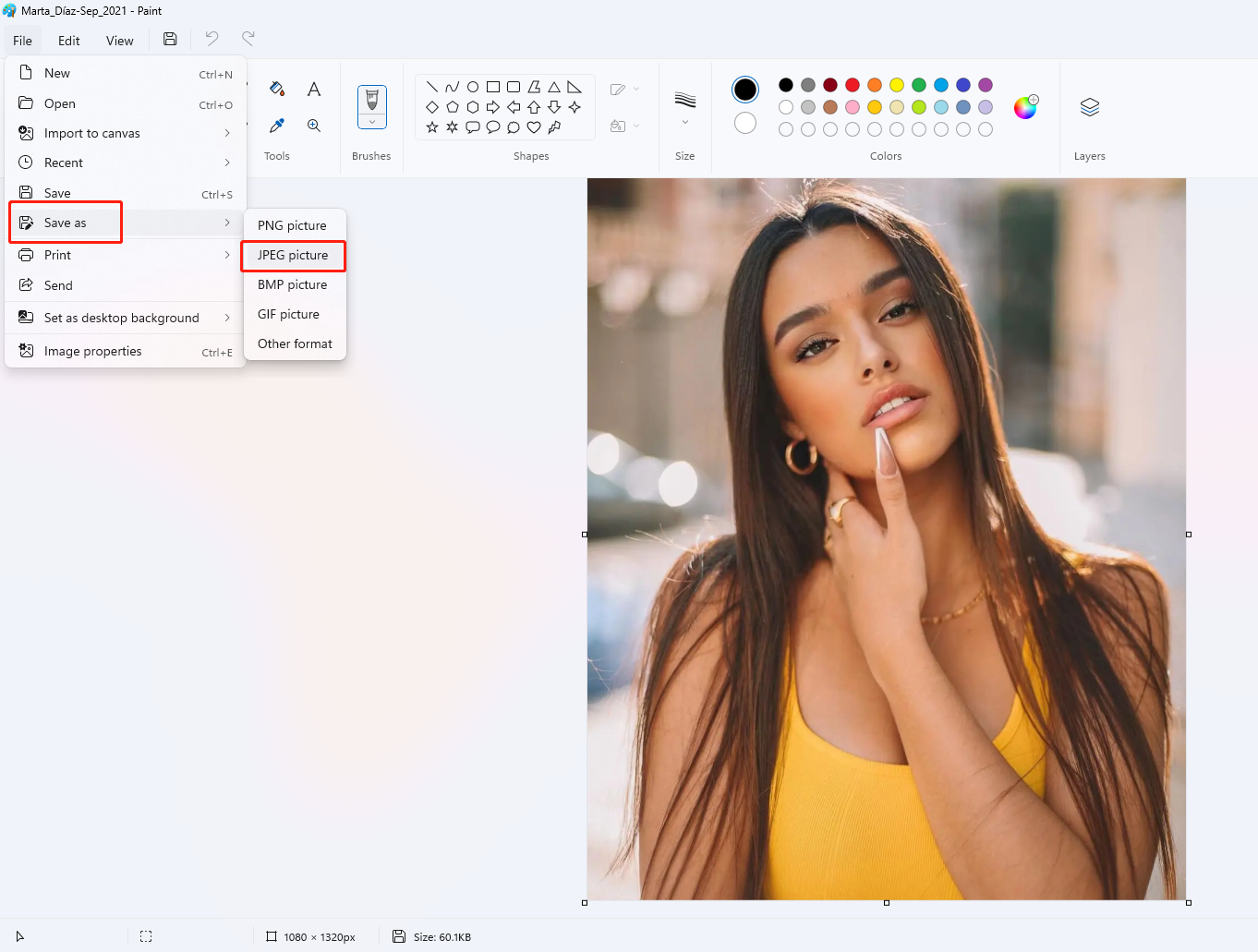Open the Edit menu
Screen dimensions: 1258x952
click(69, 41)
